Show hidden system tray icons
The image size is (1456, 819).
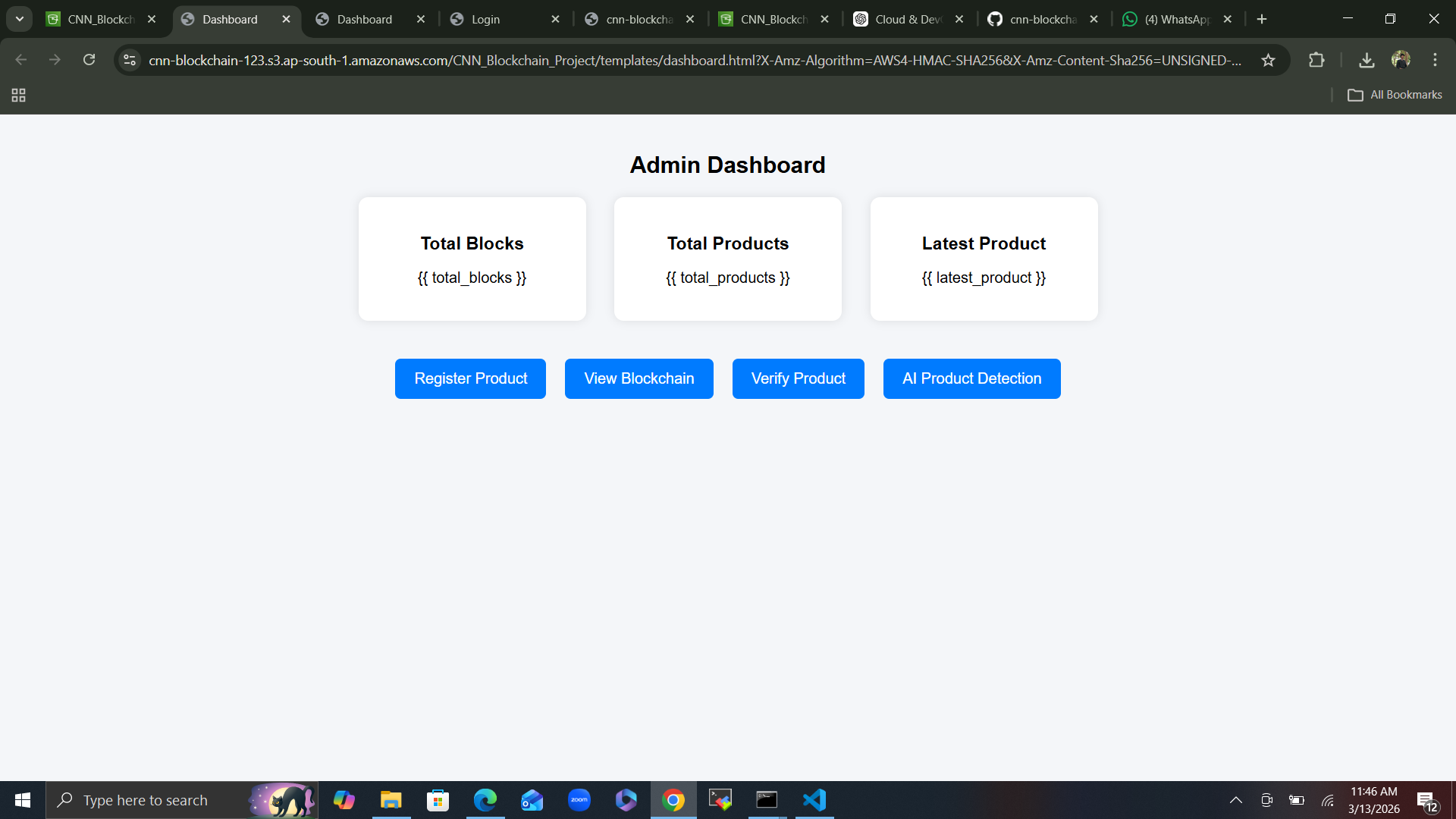point(1235,800)
